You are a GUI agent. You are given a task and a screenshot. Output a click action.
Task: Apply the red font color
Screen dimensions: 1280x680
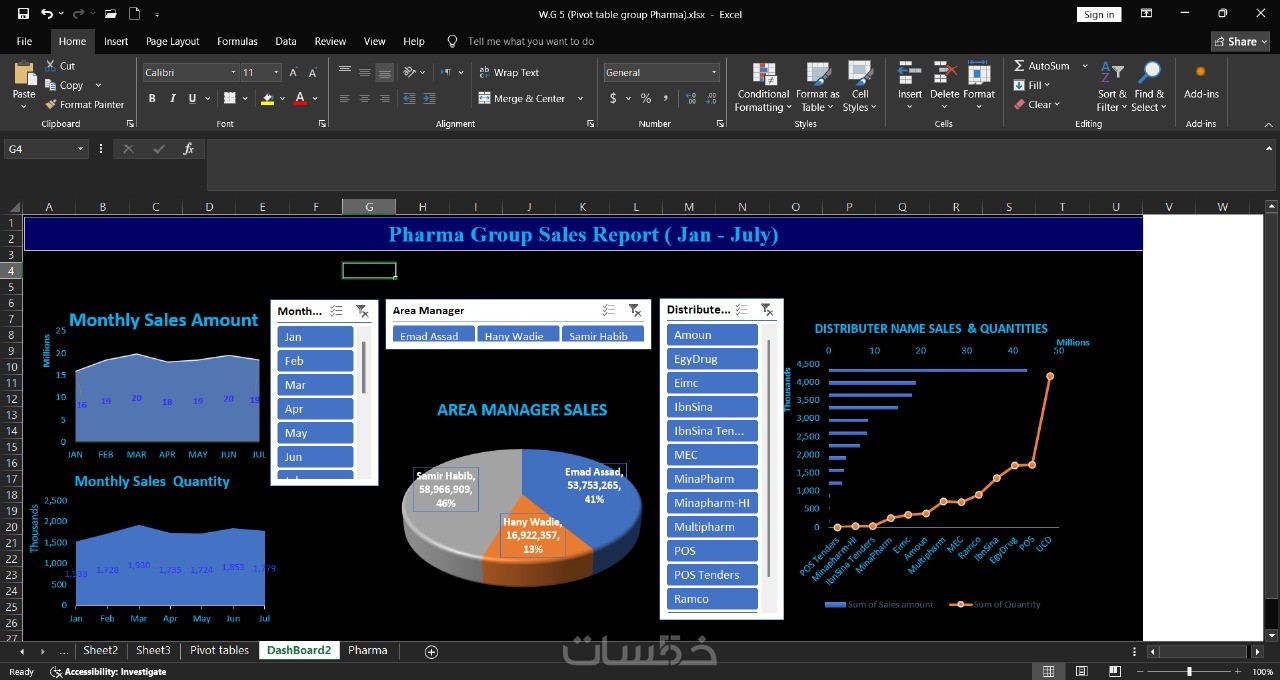click(299, 98)
